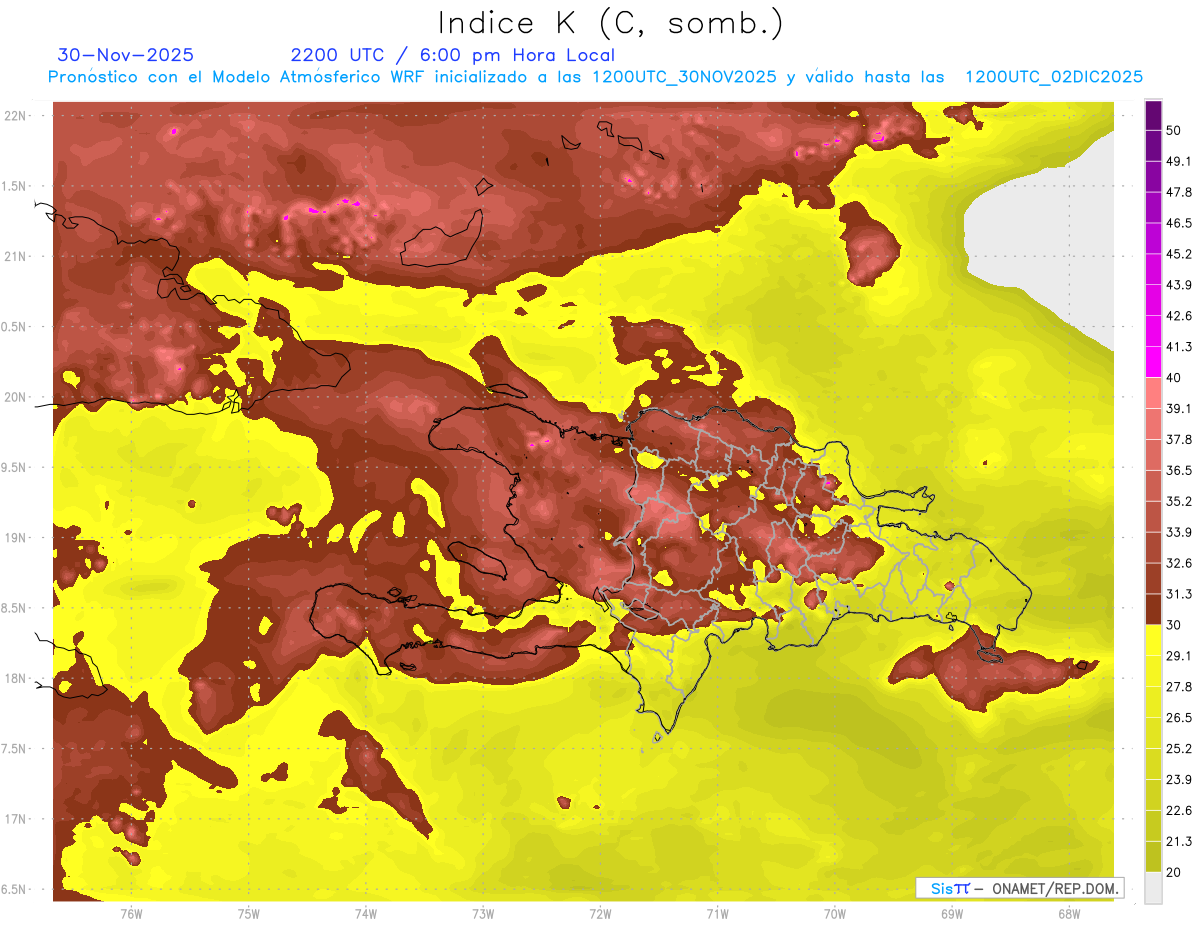Click the colorbar value '23.9'
The image size is (1200, 927).
[x=1179, y=779]
